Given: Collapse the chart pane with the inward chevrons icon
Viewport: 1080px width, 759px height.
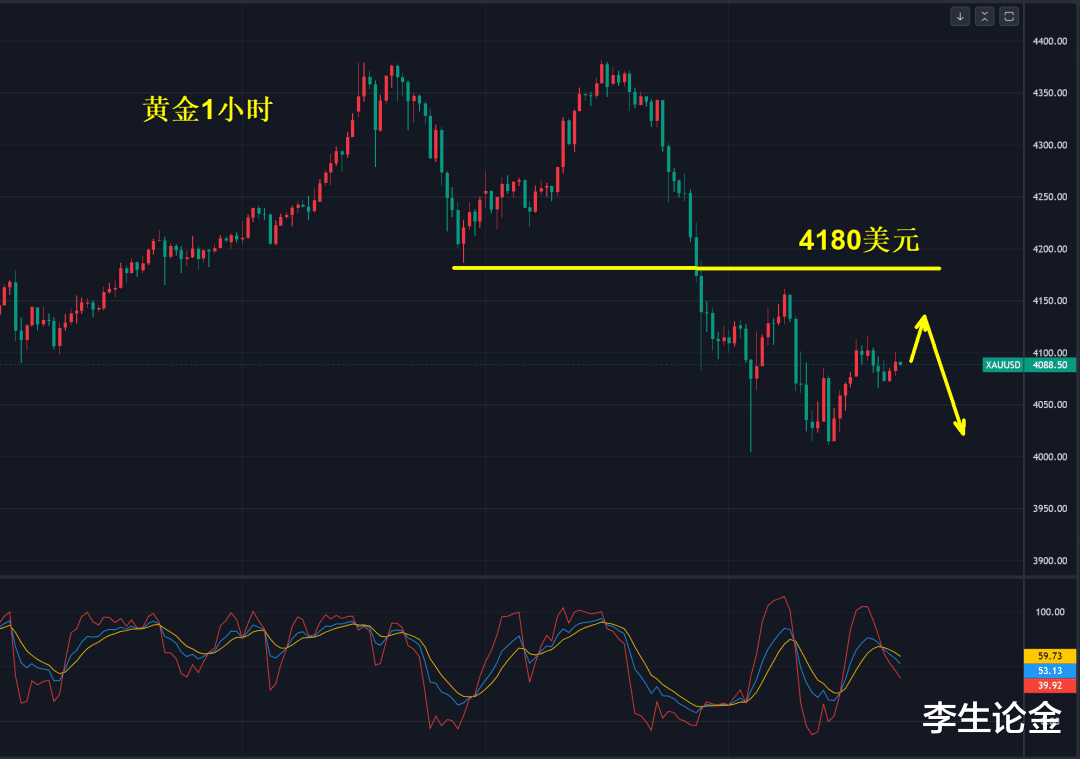Looking at the screenshot, I should tap(984, 17).
